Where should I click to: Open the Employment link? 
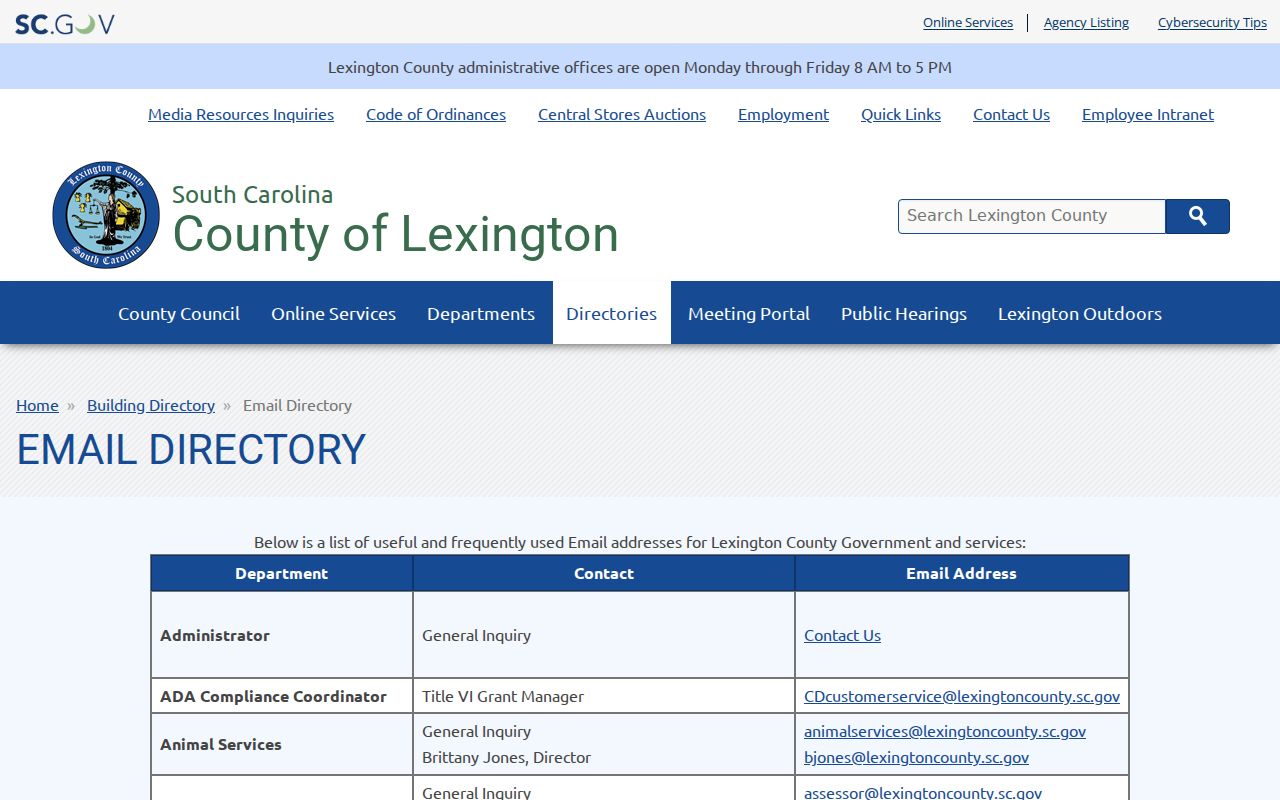tap(783, 114)
